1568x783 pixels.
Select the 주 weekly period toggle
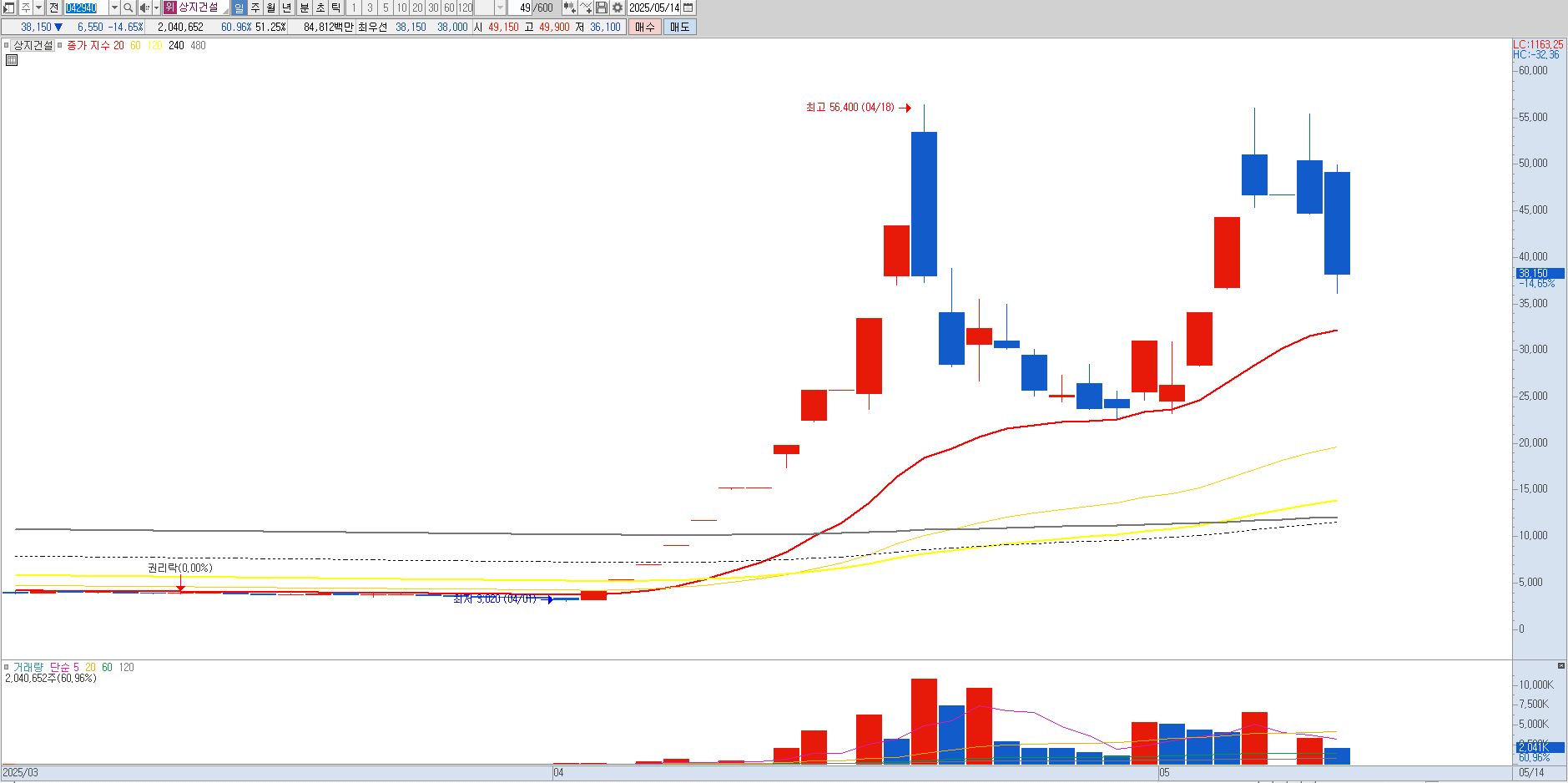(x=255, y=8)
